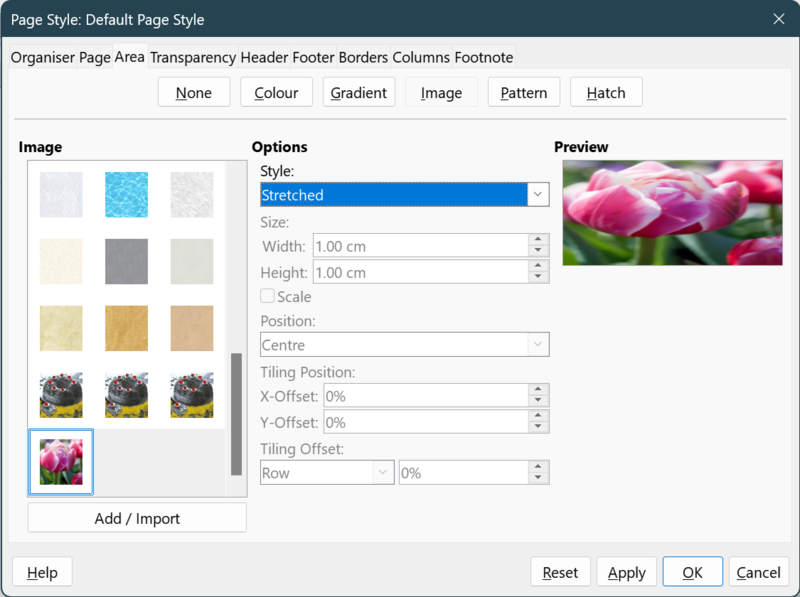Decrease Height with the down arrow
Image resolution: width=800 pixels, height=597 pixels.
(538, 277)
